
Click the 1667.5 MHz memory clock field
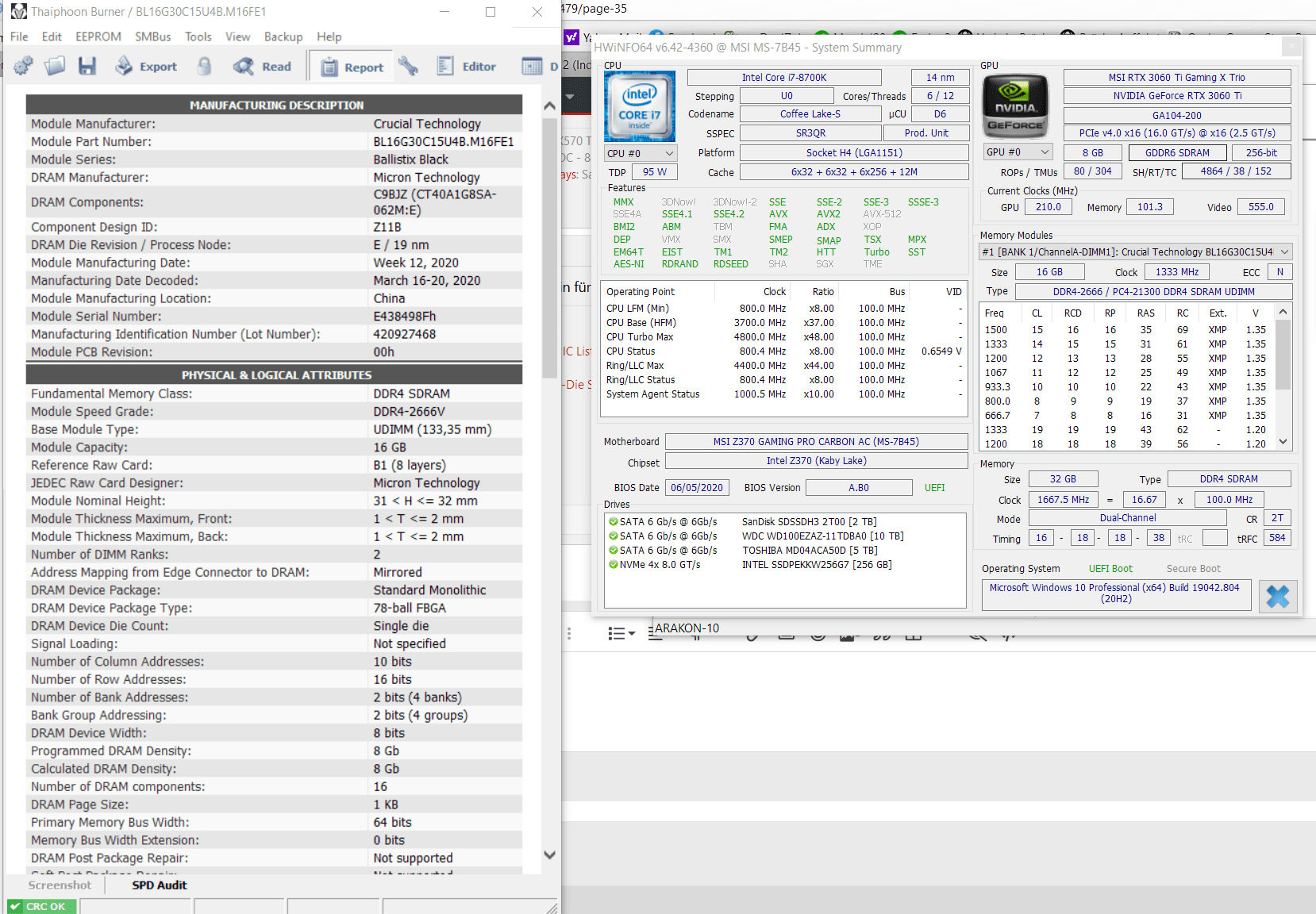(x=1064, y=500)
